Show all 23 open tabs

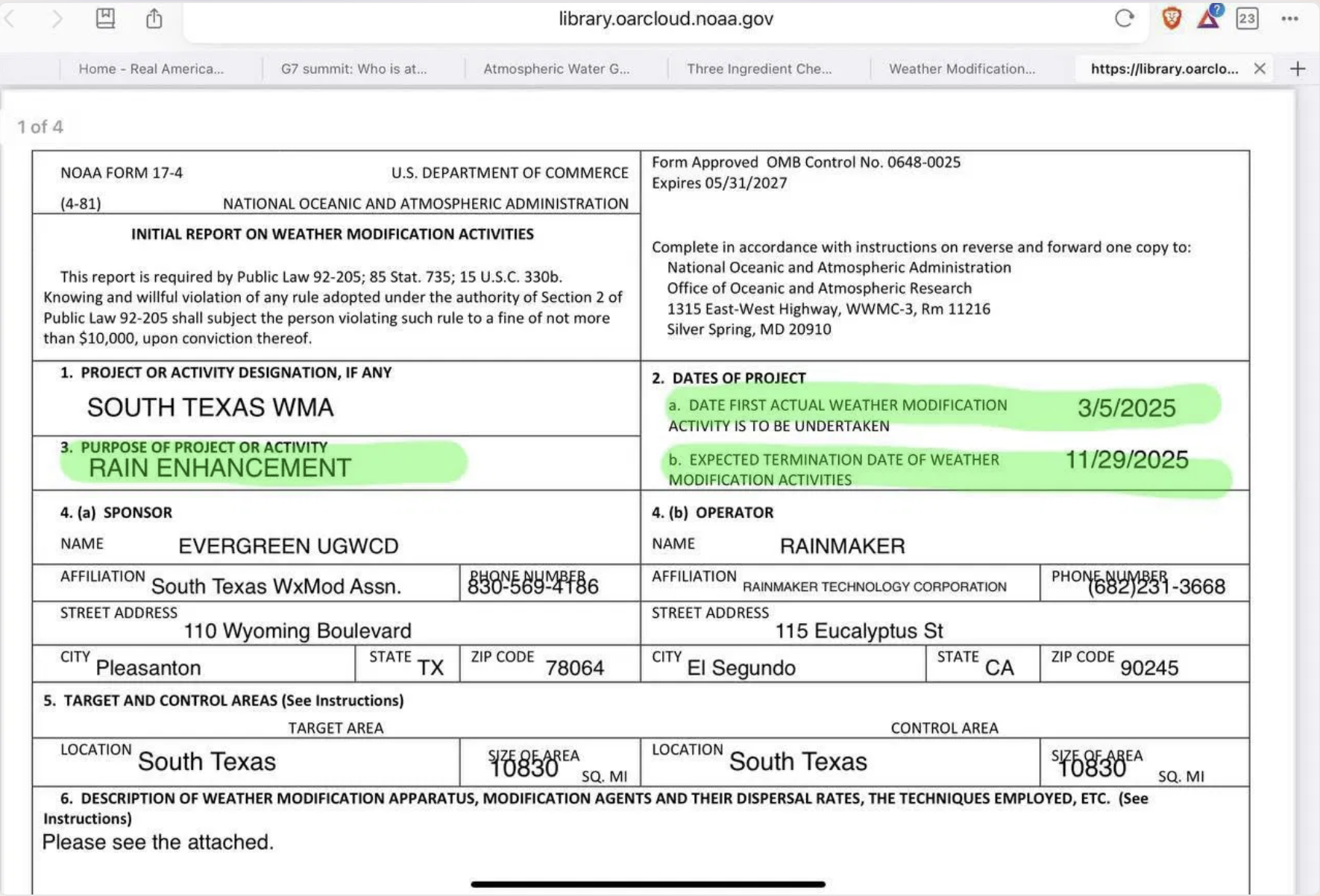pos(1247,19)
